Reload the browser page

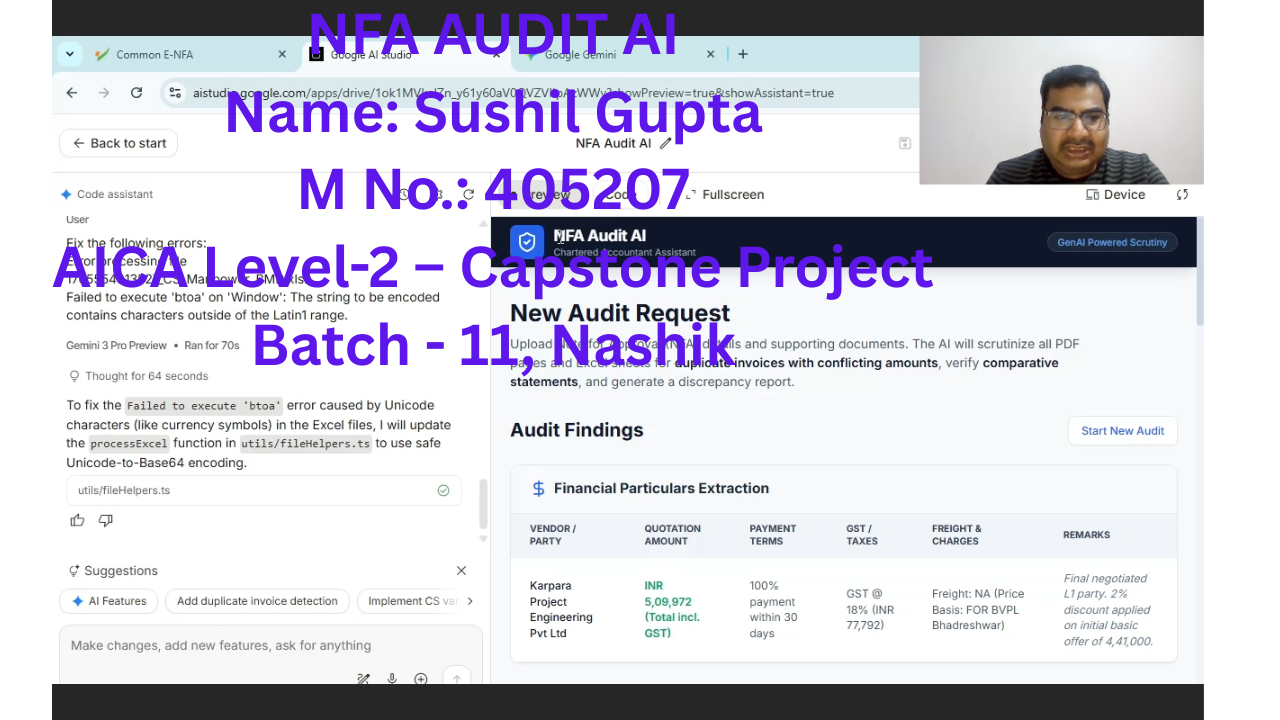tap(136, 93)
